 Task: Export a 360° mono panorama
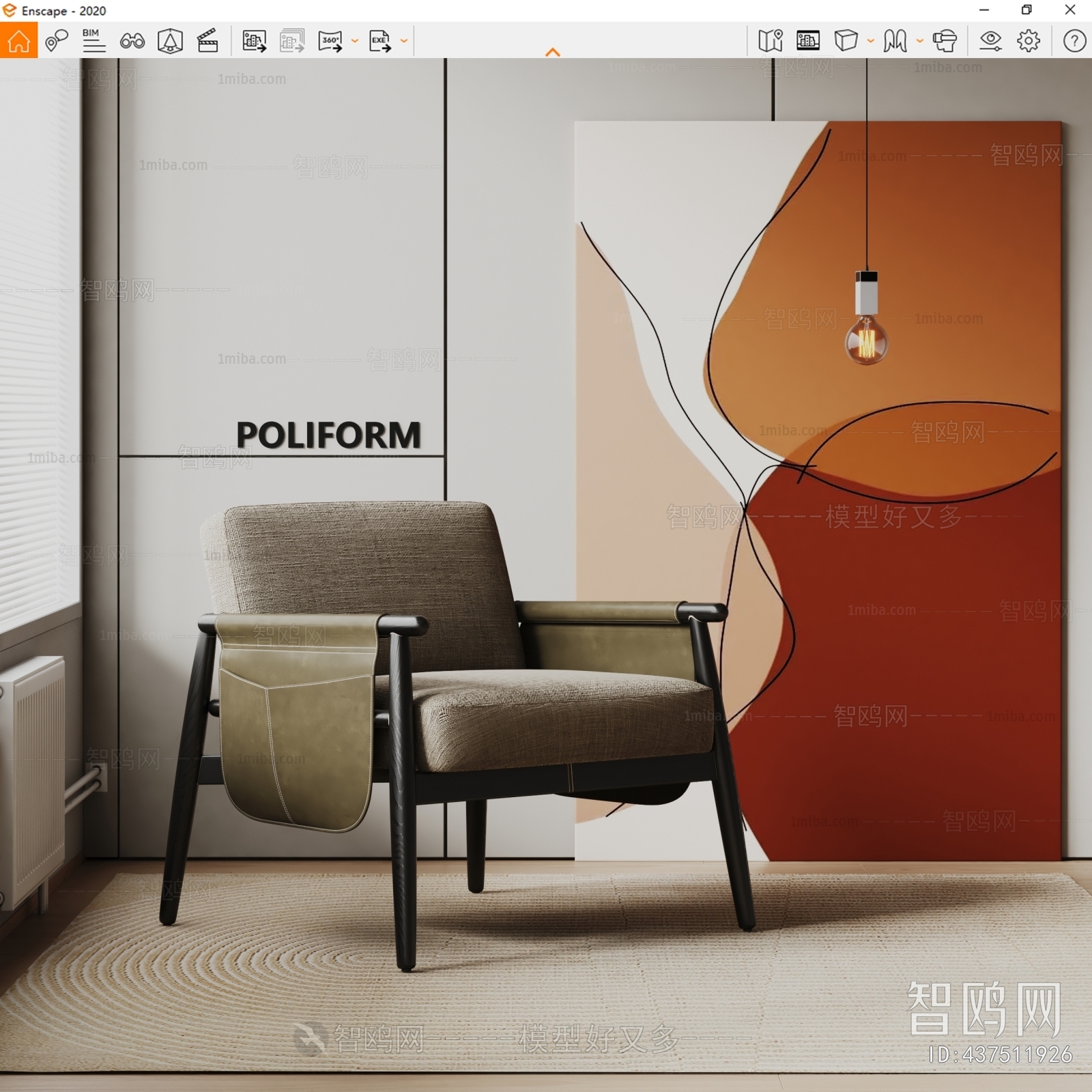330,41
